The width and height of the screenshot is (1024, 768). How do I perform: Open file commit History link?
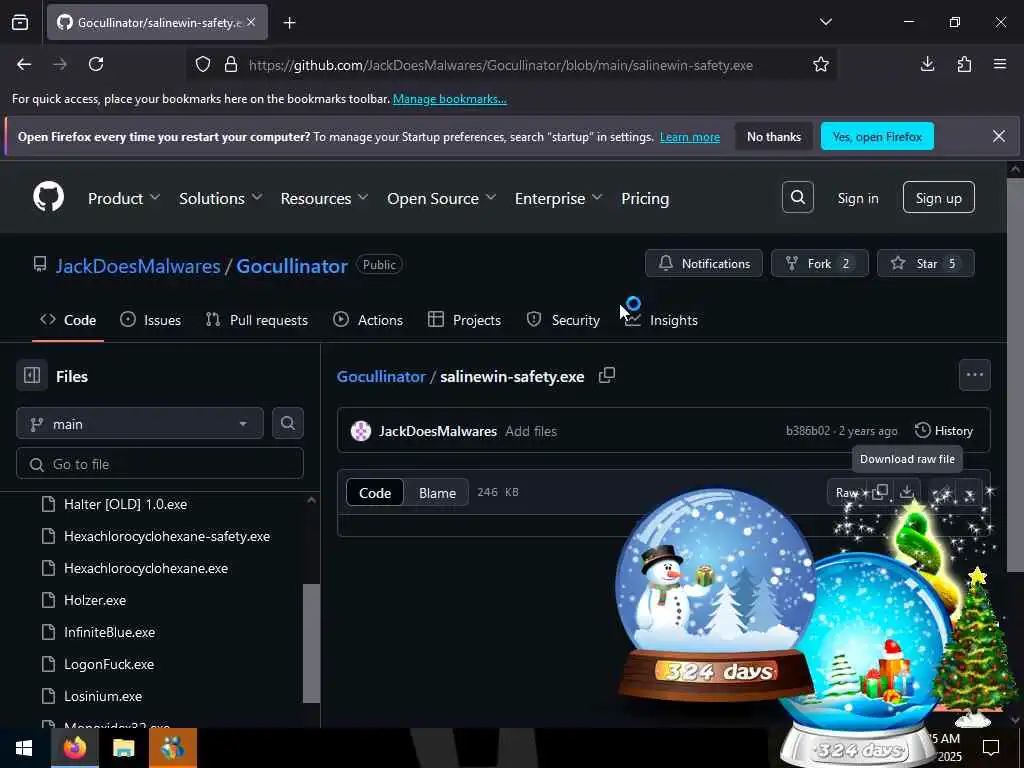pos(944,430)
